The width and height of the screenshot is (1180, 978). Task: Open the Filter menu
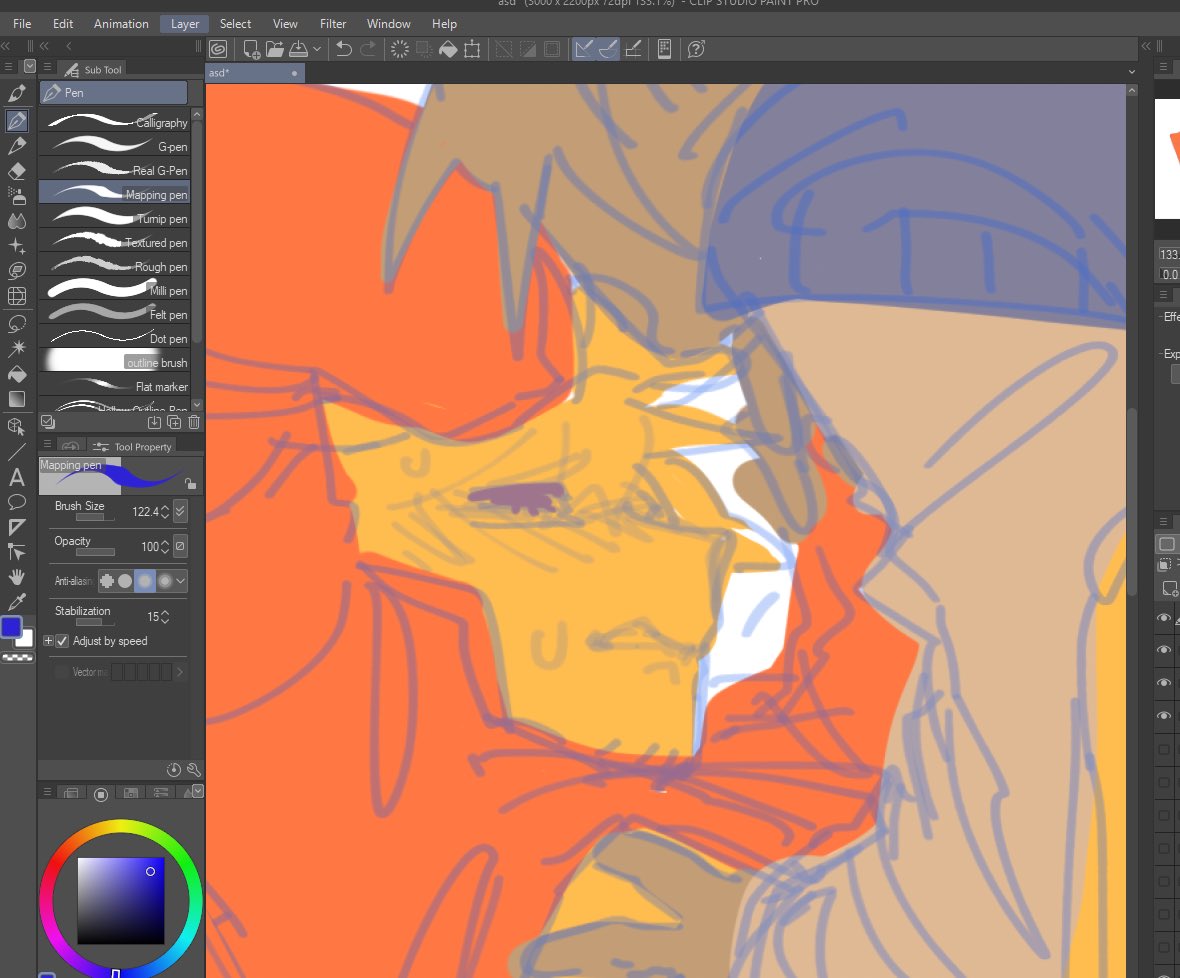tap(333, 24)
